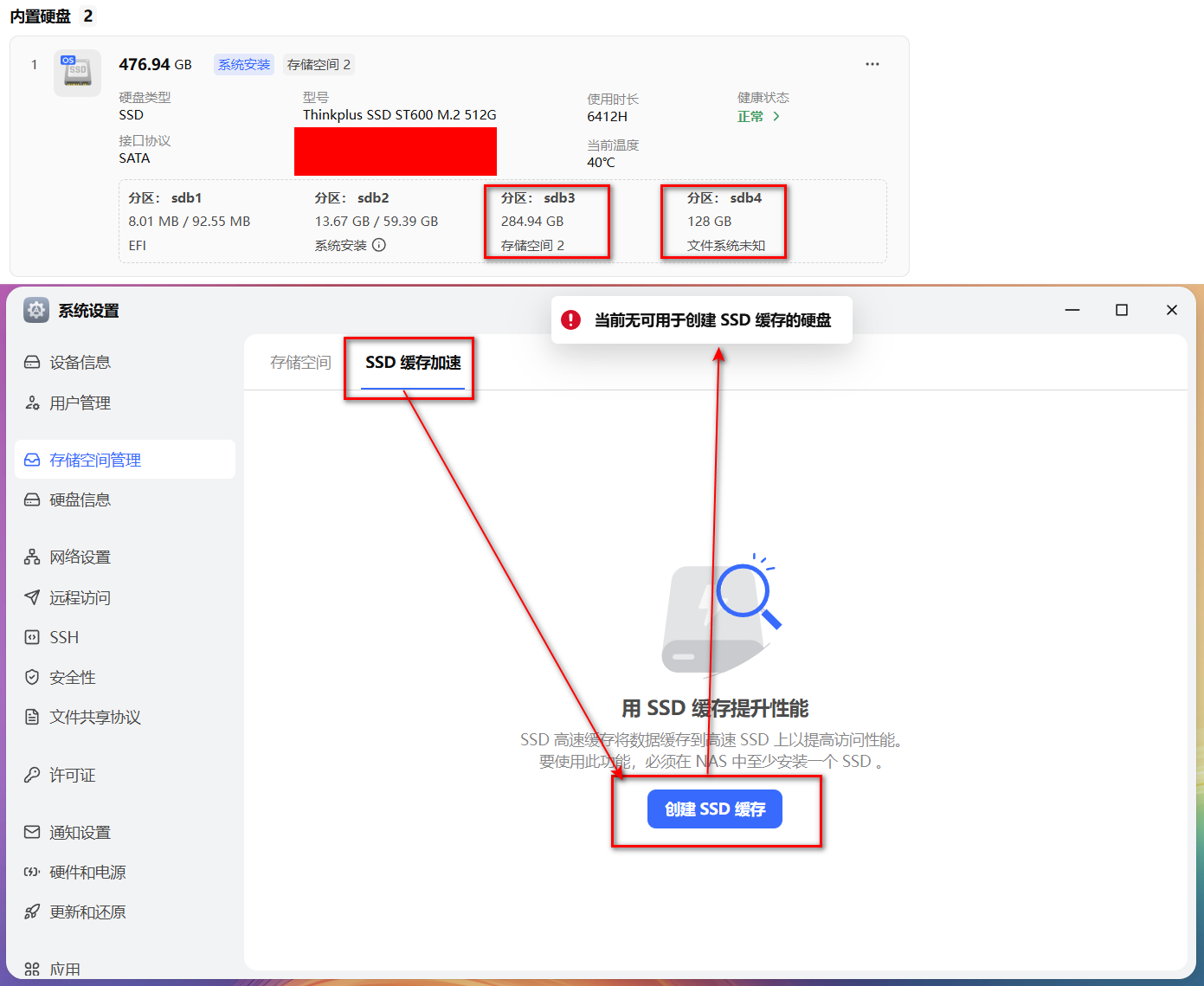Click the 284.94 GB size under sdb3
The width and height of the screenshot is (1204, 986).
(x=532, y=222)
